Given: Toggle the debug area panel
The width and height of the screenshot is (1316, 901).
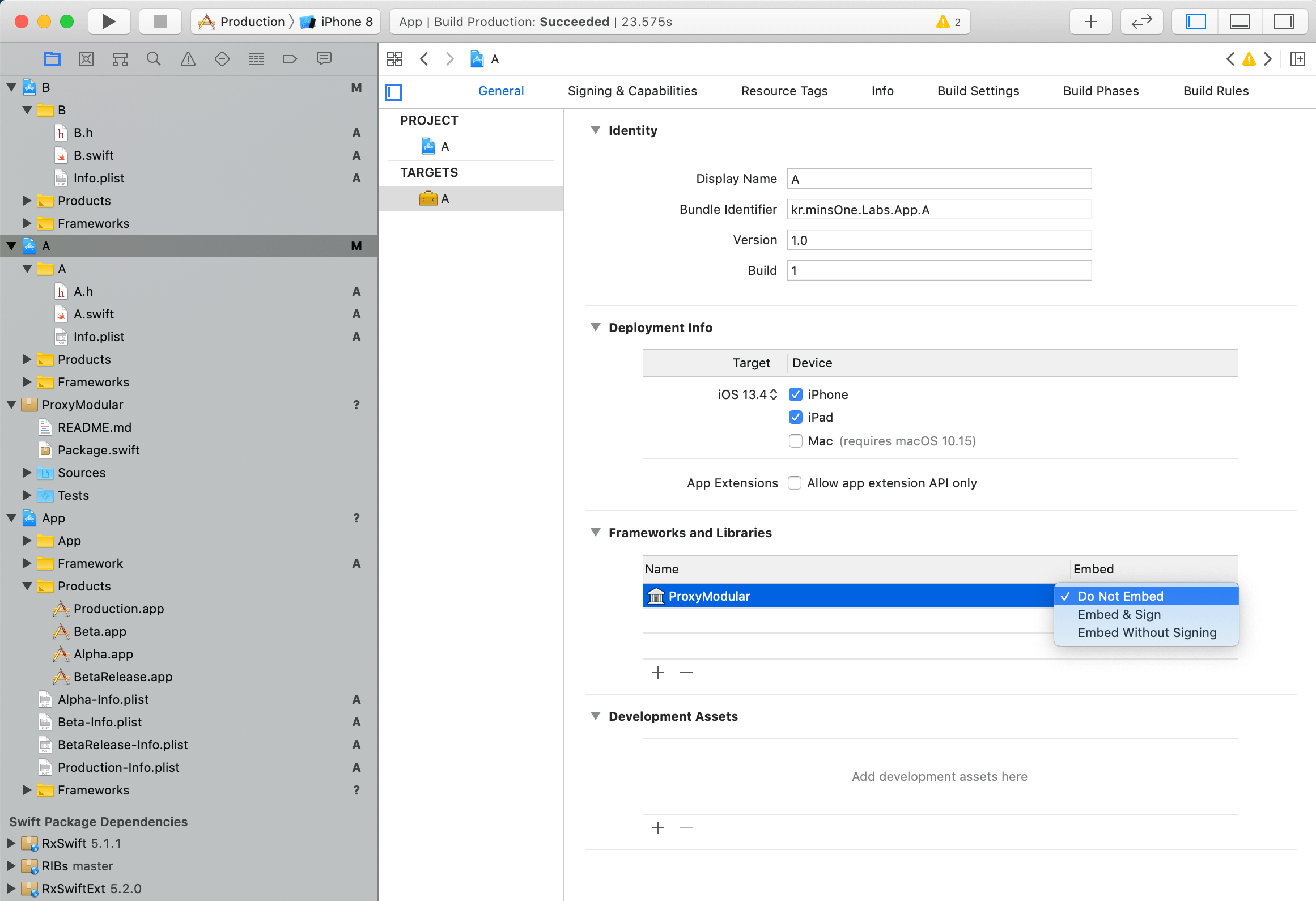Looking at the screenshot, I should [x=1240, y=22].
